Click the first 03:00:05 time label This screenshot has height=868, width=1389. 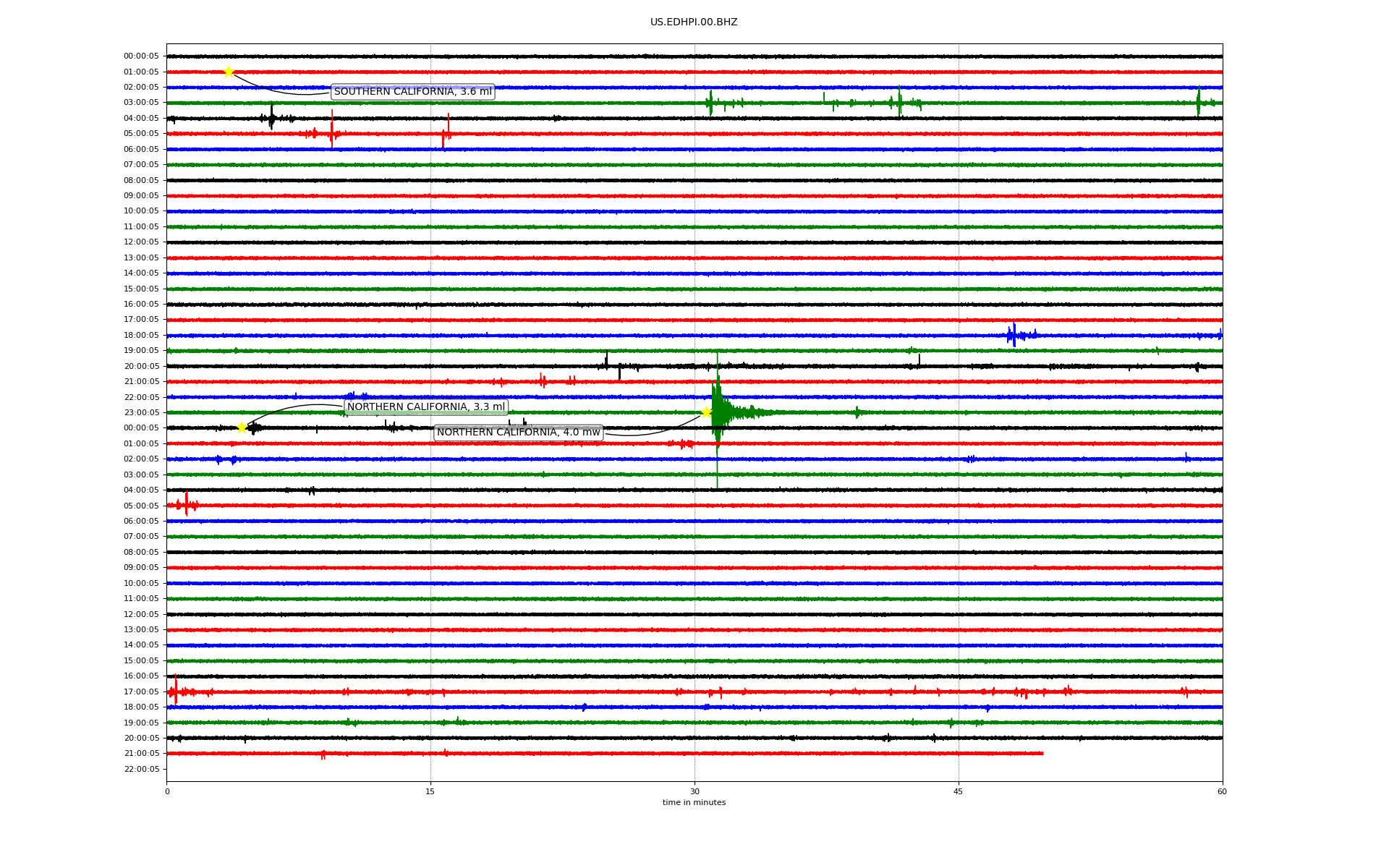point(141,103)
